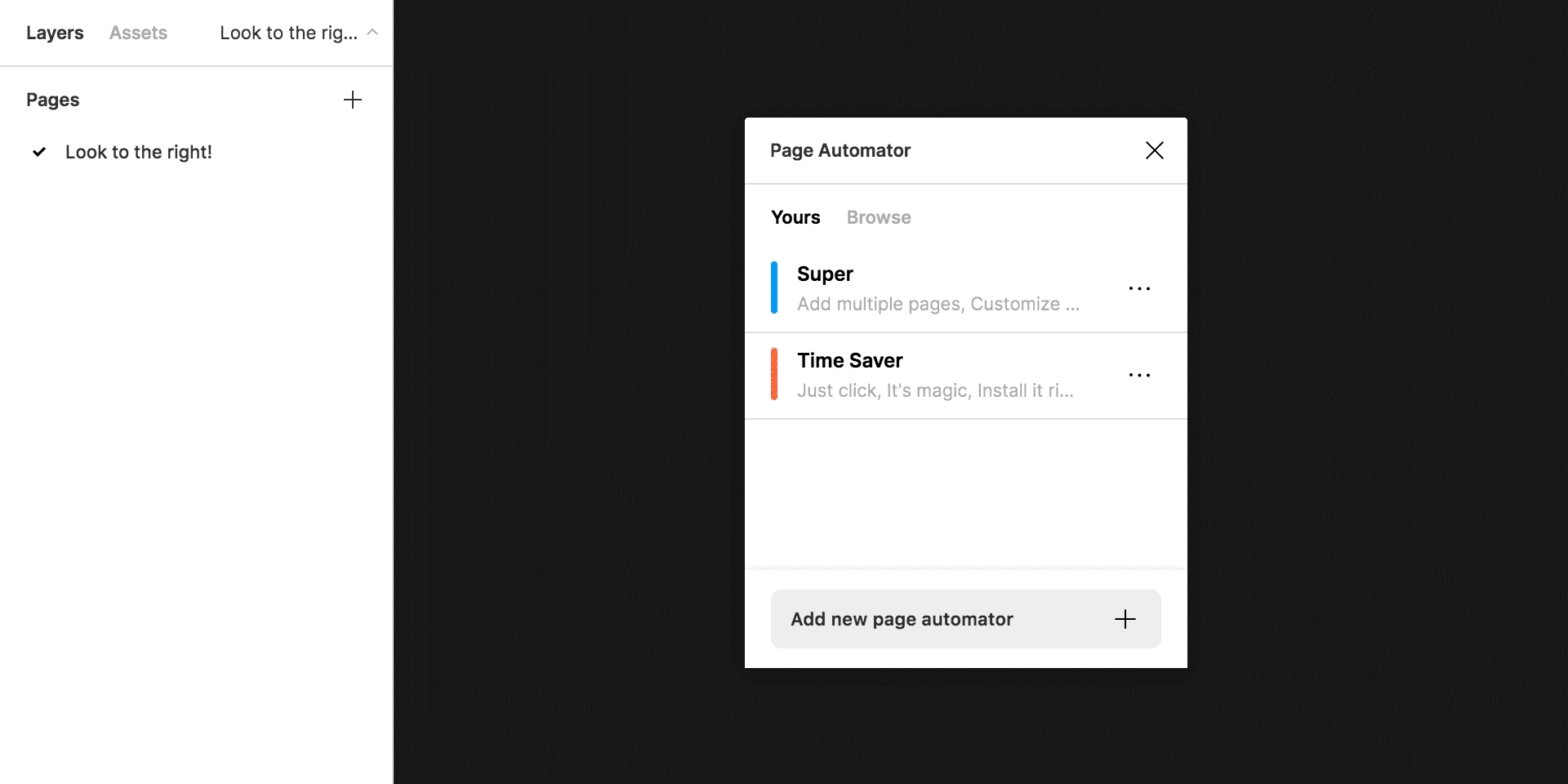
Task: Click the checkmark next to Look to the right!
Action: 38,152
